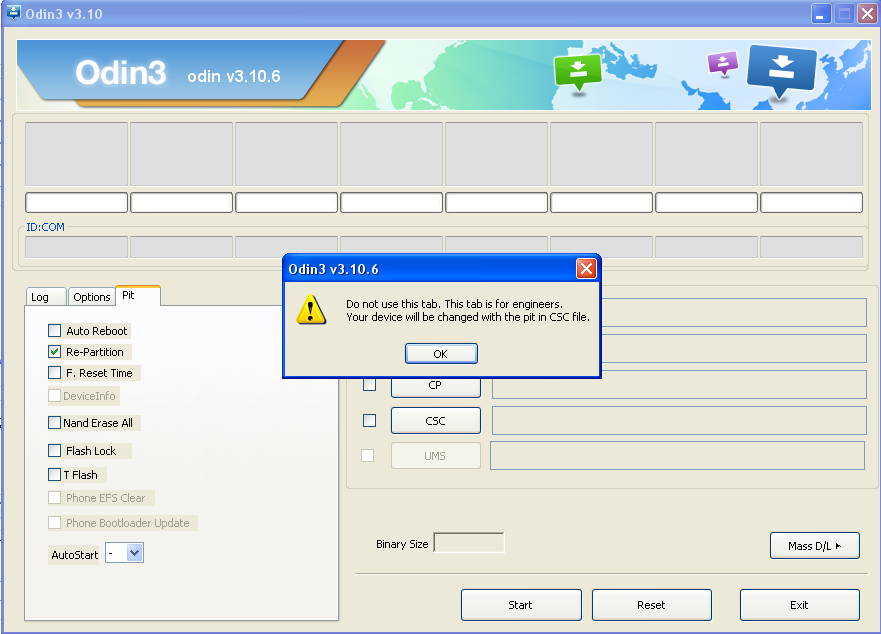The height and width of the screenshot is (634, 881).
Task: Toggle Phone Bootloader Update checkbox
Action: click(x=55, y=523)
